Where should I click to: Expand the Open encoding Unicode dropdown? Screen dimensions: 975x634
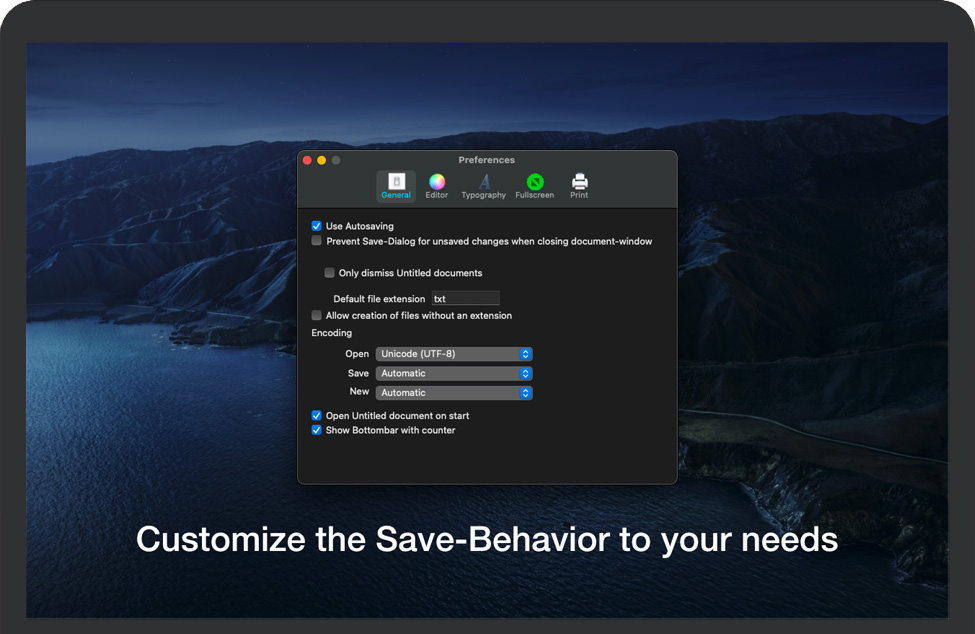click(454, 354)
